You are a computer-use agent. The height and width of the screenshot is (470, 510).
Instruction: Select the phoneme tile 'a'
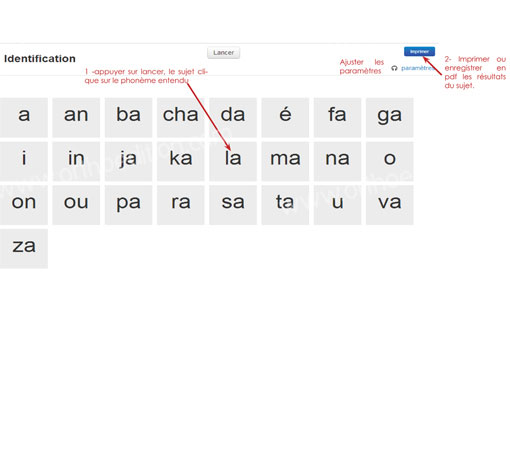pyautogui.click(x=24, y=118)
